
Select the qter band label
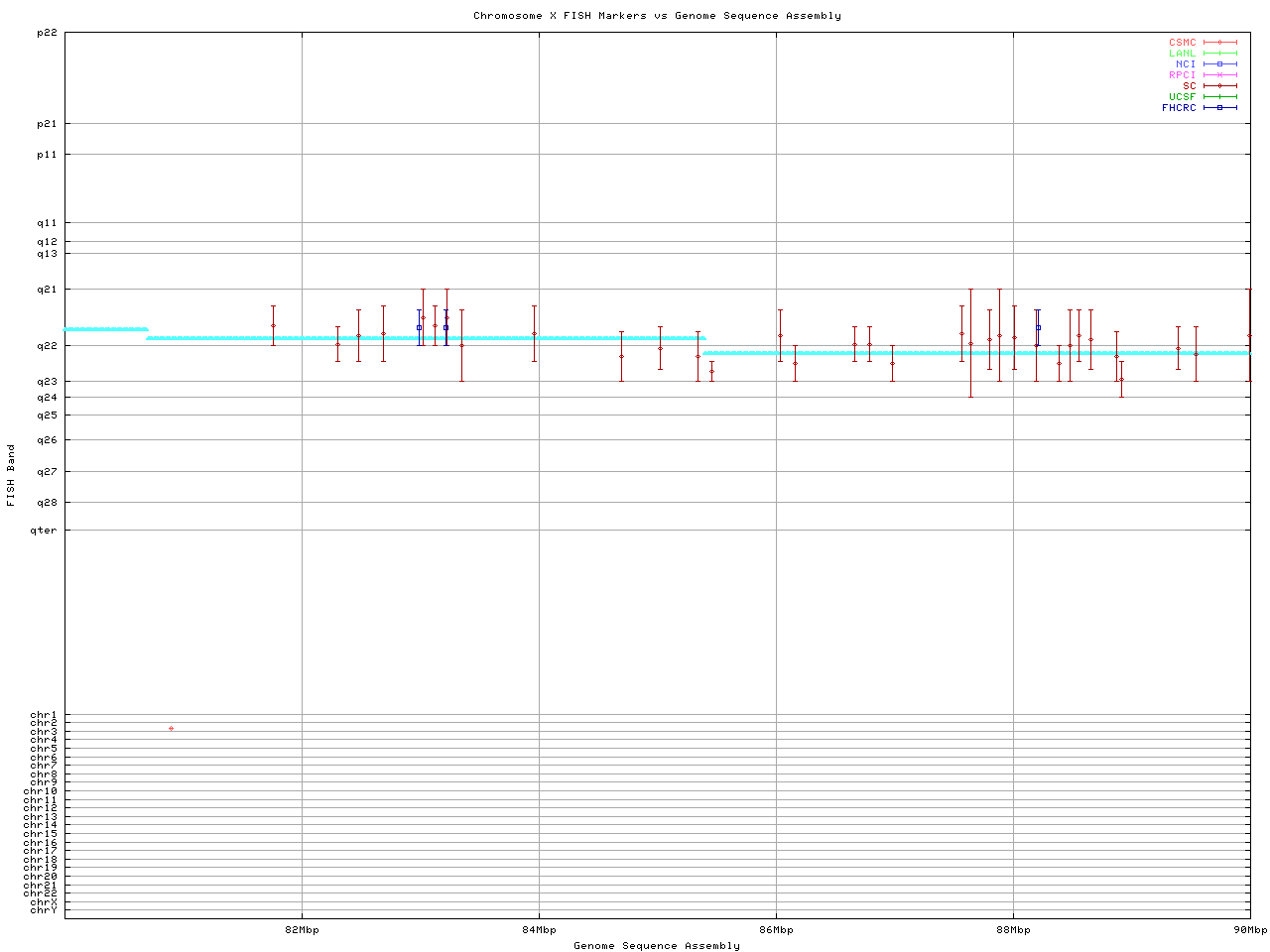pyautogui.click(x=45, y=531)
